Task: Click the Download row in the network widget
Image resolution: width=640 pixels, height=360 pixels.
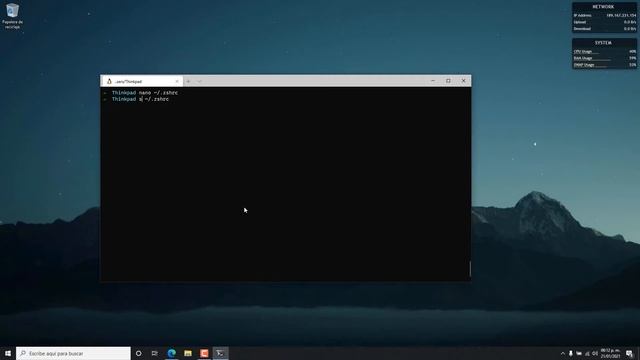Action: (604, 29)
